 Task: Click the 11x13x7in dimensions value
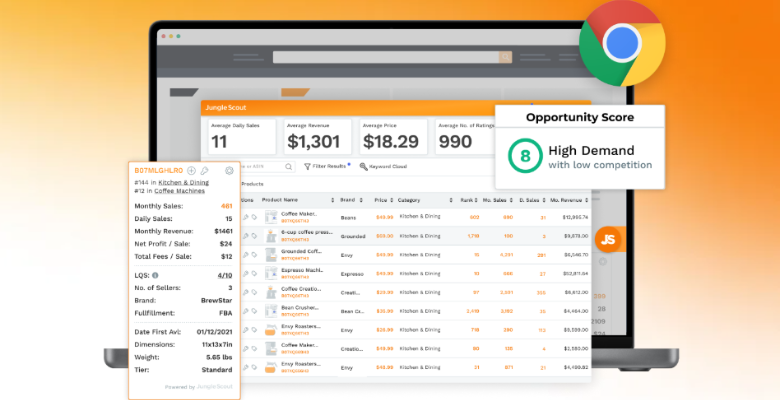tap(217, 344)
